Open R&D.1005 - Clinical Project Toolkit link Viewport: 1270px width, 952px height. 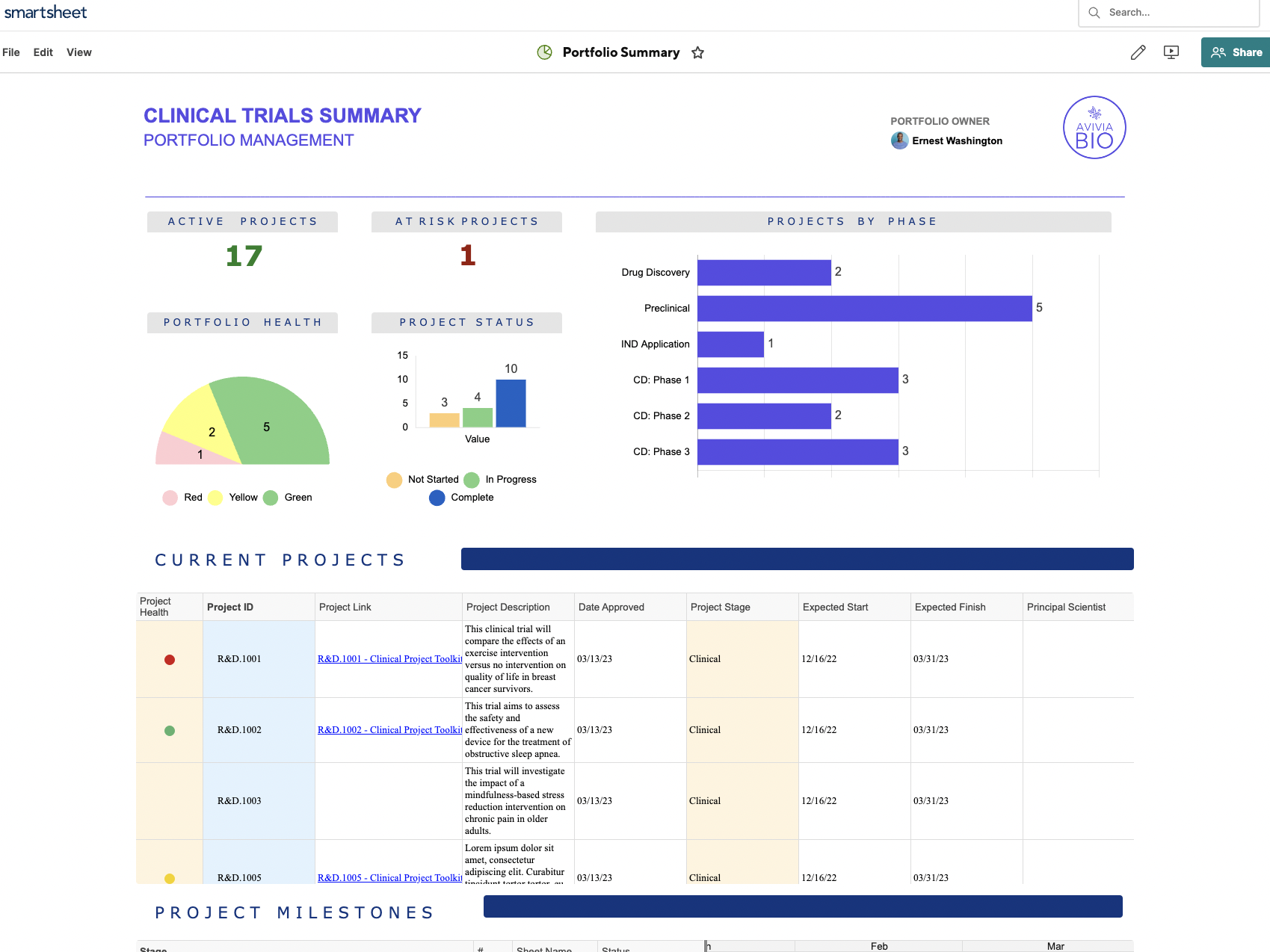click(389, 878)
